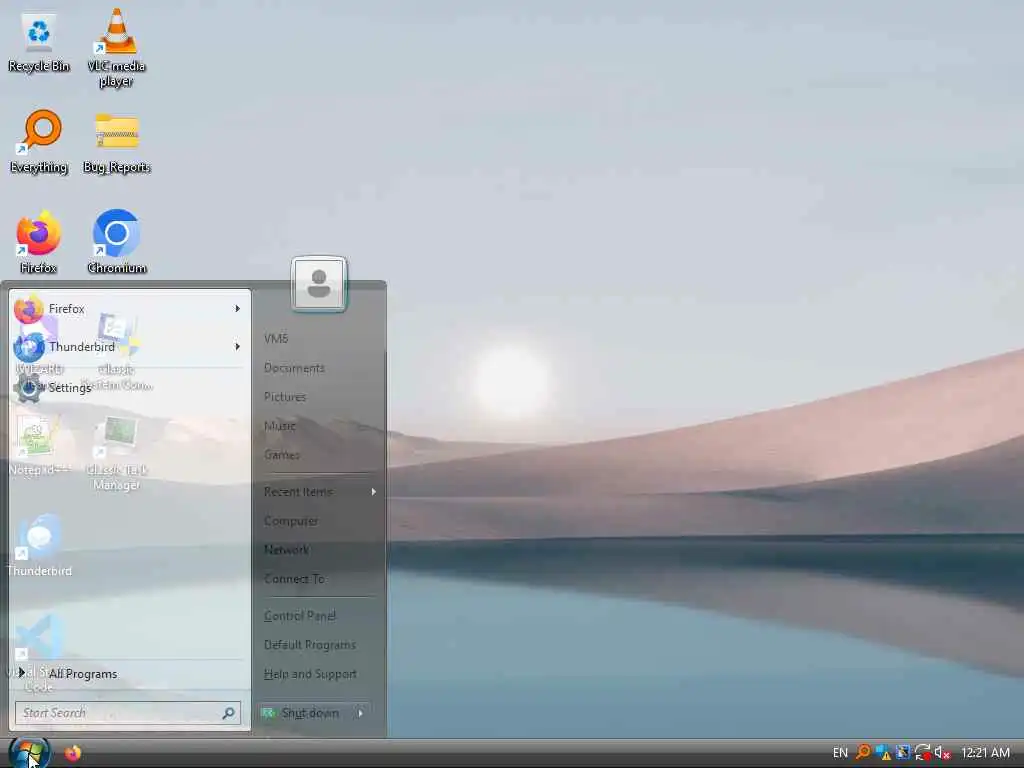Click the All Programs label
1024x768 pixels.
pyautogui.click(x=83, y=674)
